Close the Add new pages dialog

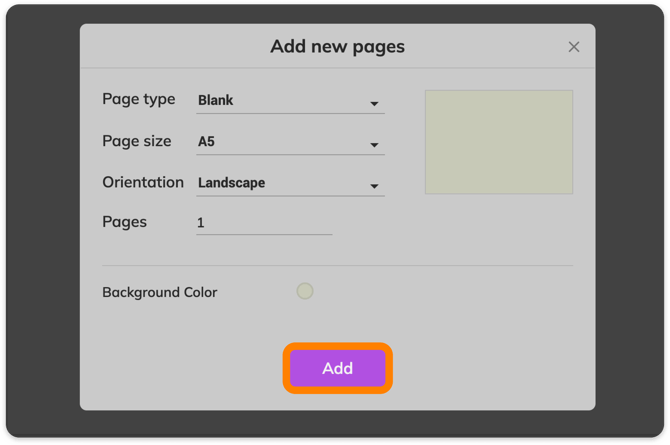(573, 47)
